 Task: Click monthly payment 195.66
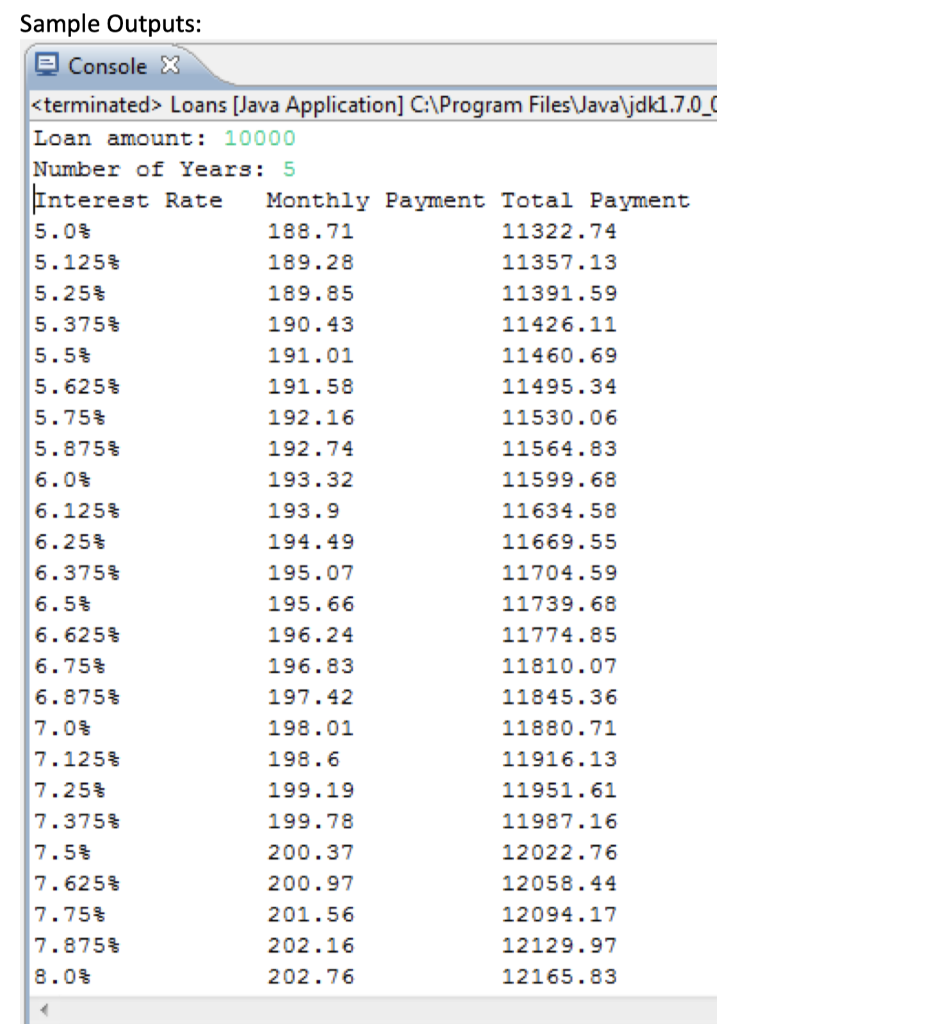click(310, 603)
